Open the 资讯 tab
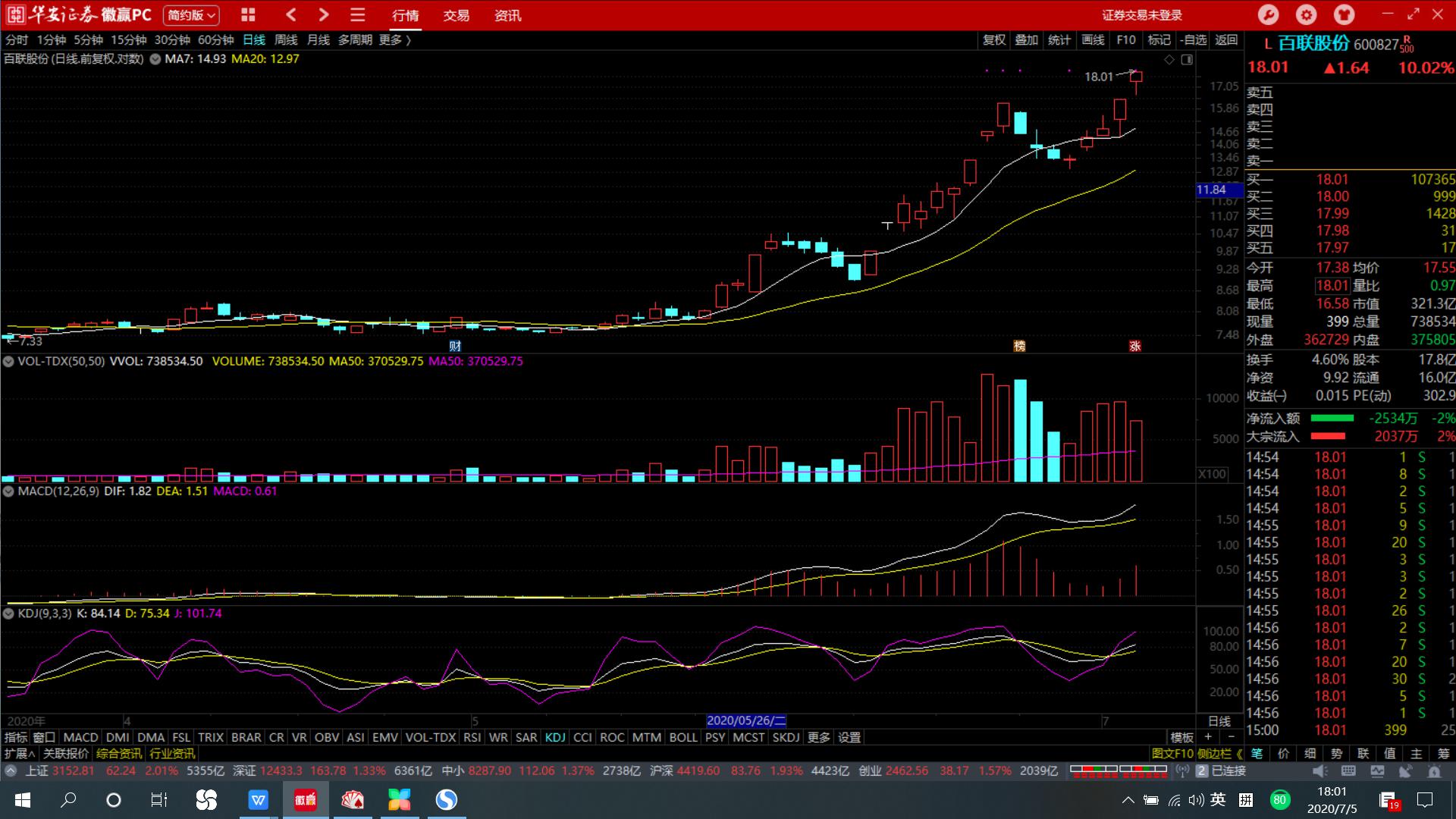1456x819 pixels. (507, 15)
